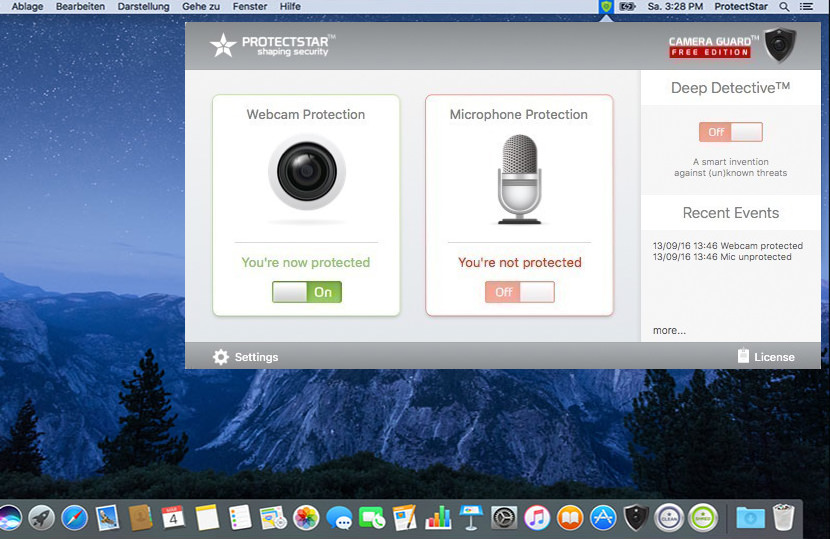Click the microphone image
Viewport: 830px width, 539px height.
519,179
